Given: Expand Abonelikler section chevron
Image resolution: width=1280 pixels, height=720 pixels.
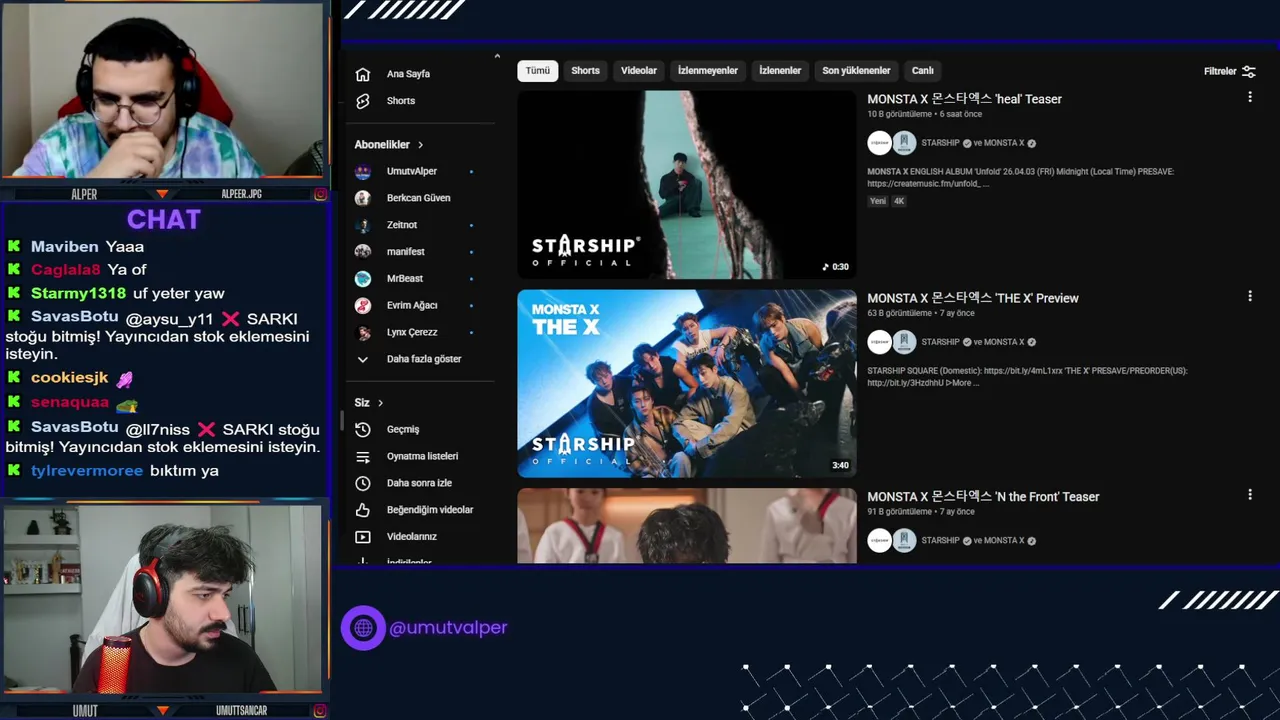Looking at the screenshot, I should coord(420,145).
